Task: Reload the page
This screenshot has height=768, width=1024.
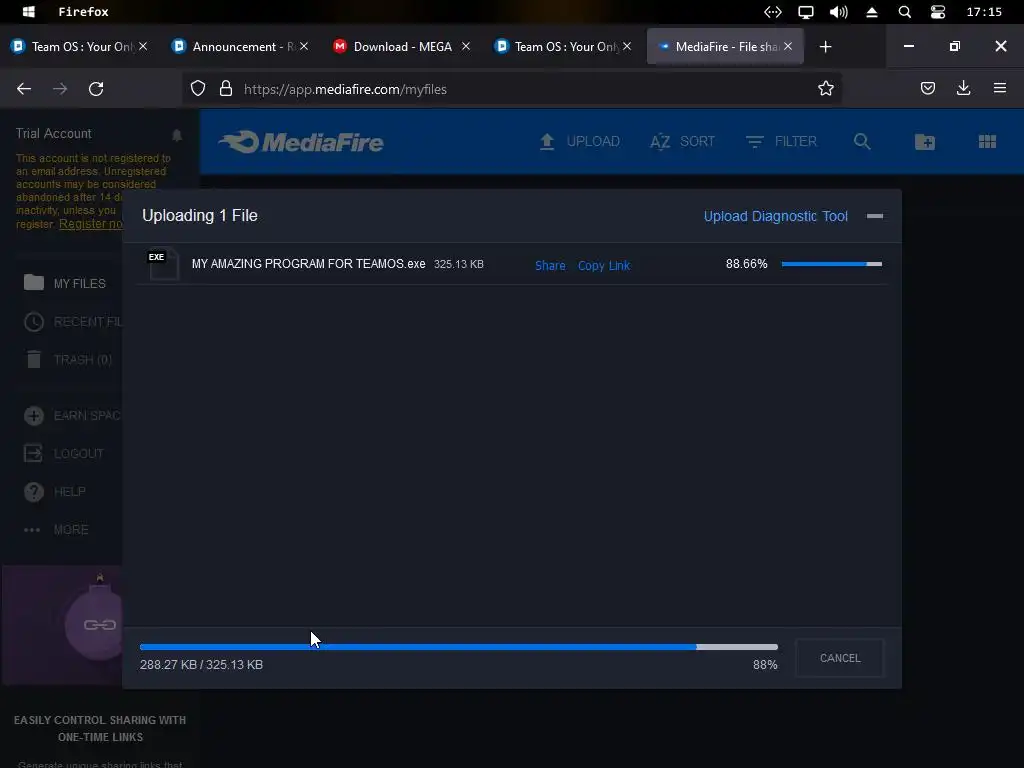Action: coord(96,89)
